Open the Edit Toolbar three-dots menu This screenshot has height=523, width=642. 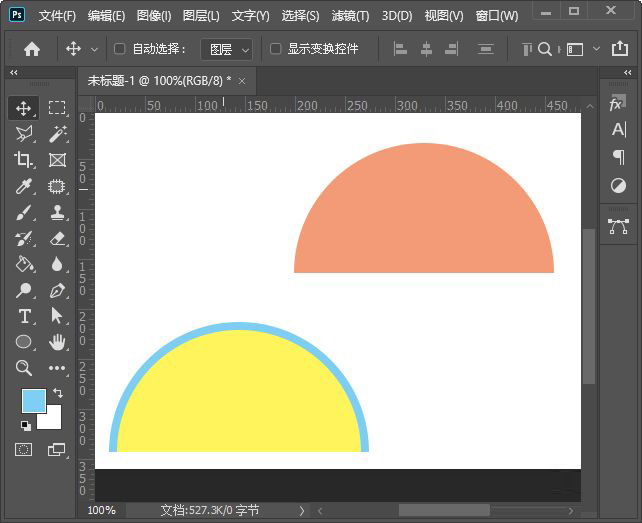point(57,368)
